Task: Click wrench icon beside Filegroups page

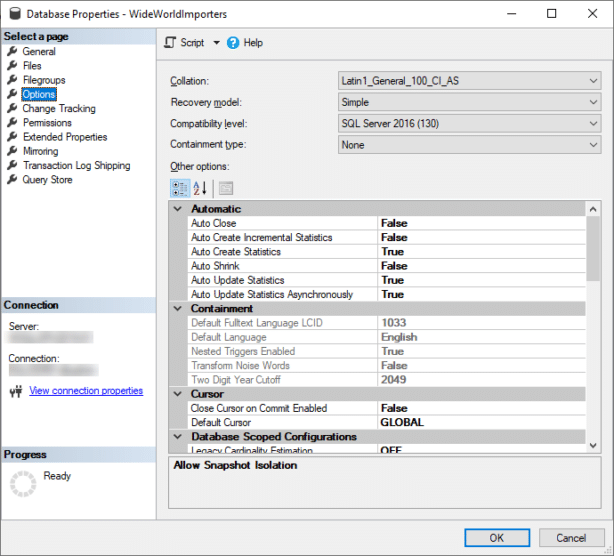Action: [13, 79]
